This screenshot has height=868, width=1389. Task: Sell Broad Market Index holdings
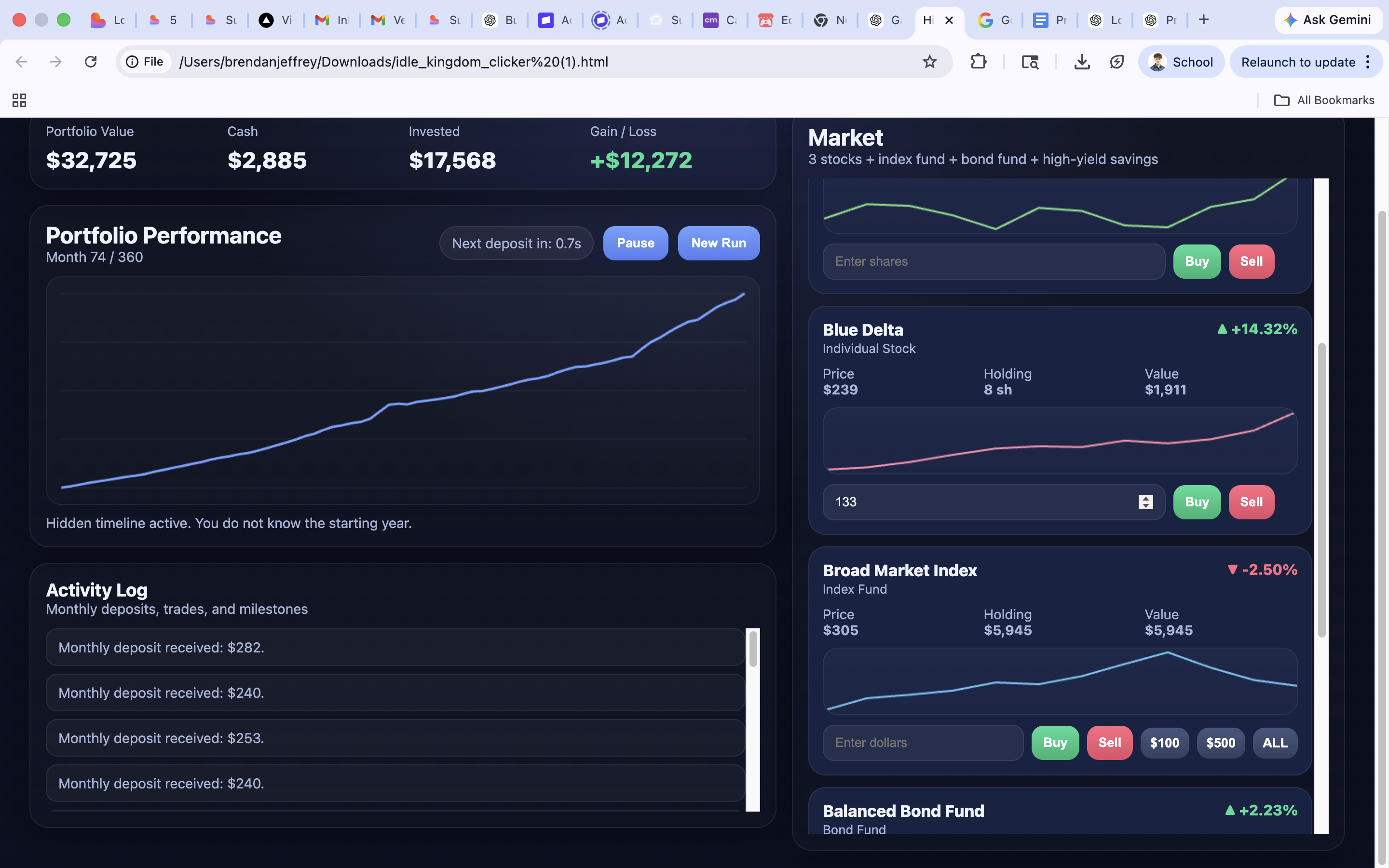1109,742
